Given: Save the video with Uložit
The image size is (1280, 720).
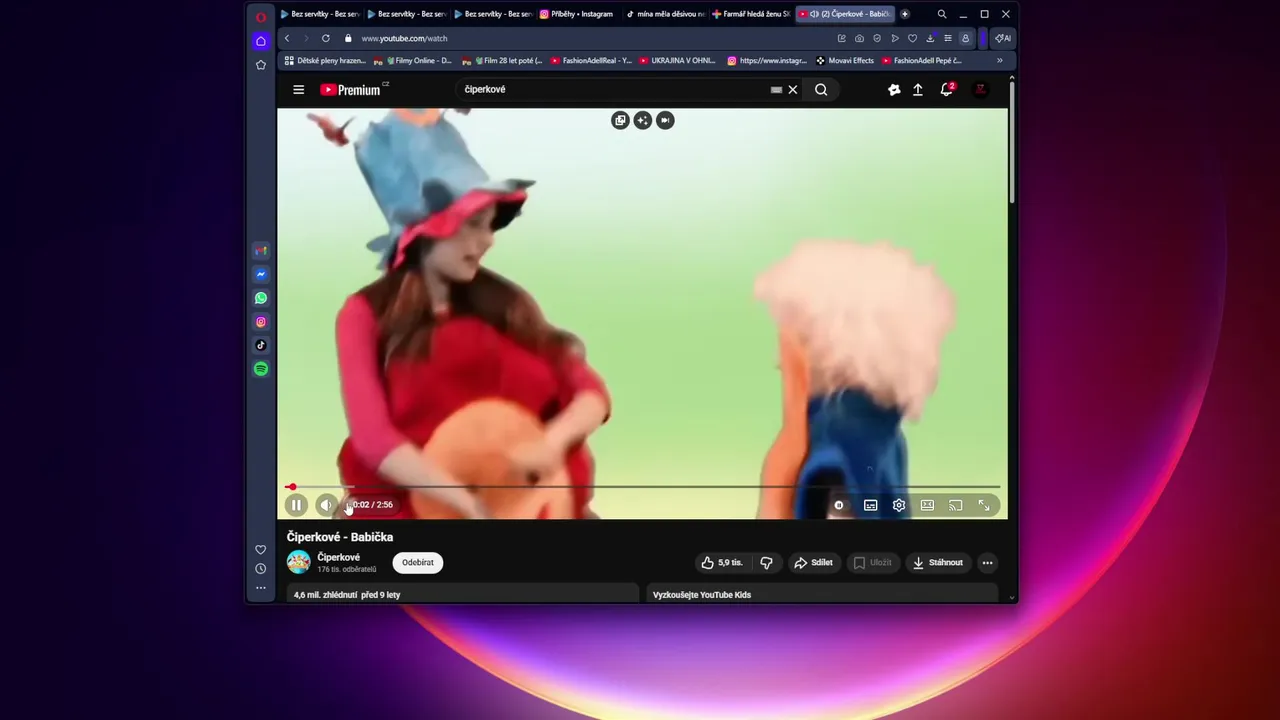Looking at the screenshot, I should point(872,563).
